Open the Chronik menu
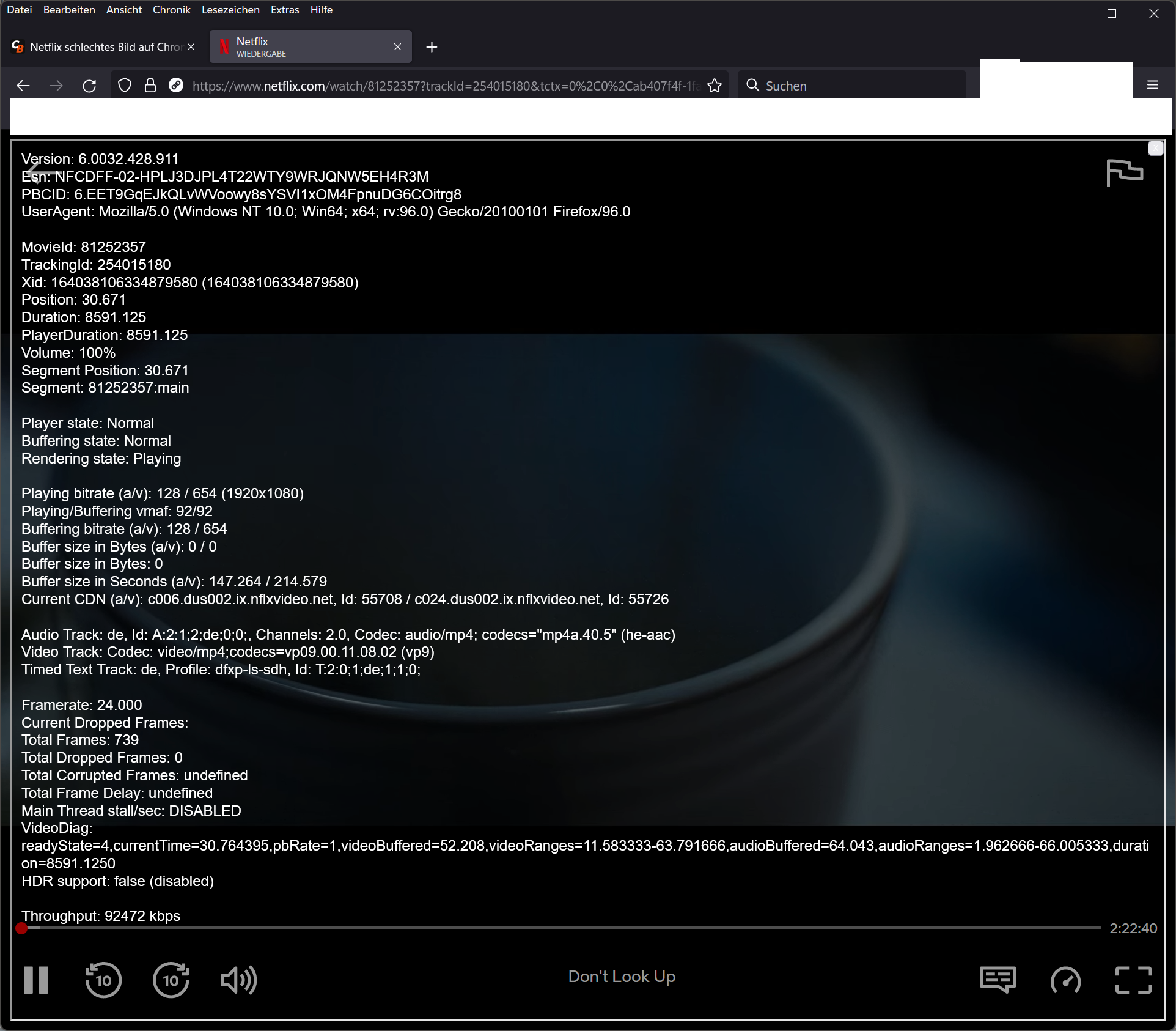The height and width of the screenshot is (1031, 1176). [171, 10]
